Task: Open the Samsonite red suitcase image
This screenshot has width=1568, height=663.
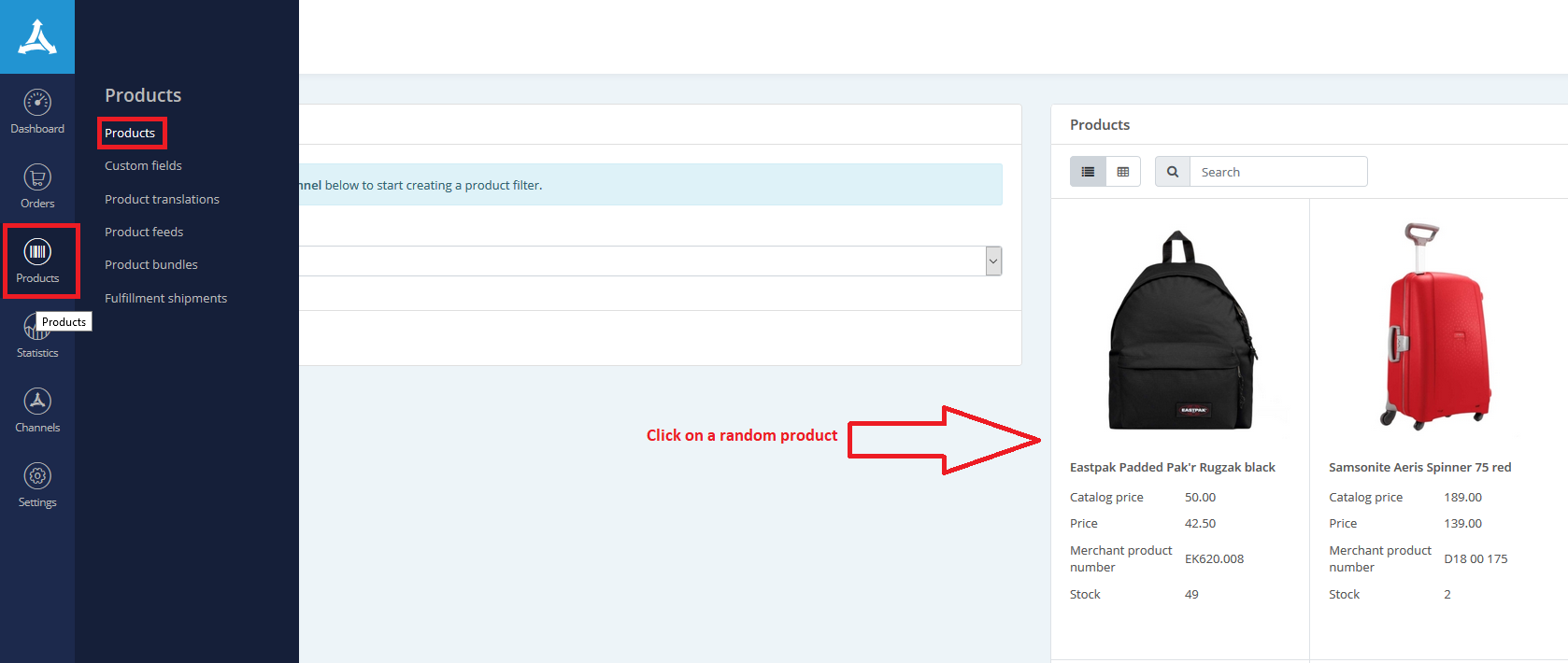Action: pyautogui.click(x=1436, y=327)
